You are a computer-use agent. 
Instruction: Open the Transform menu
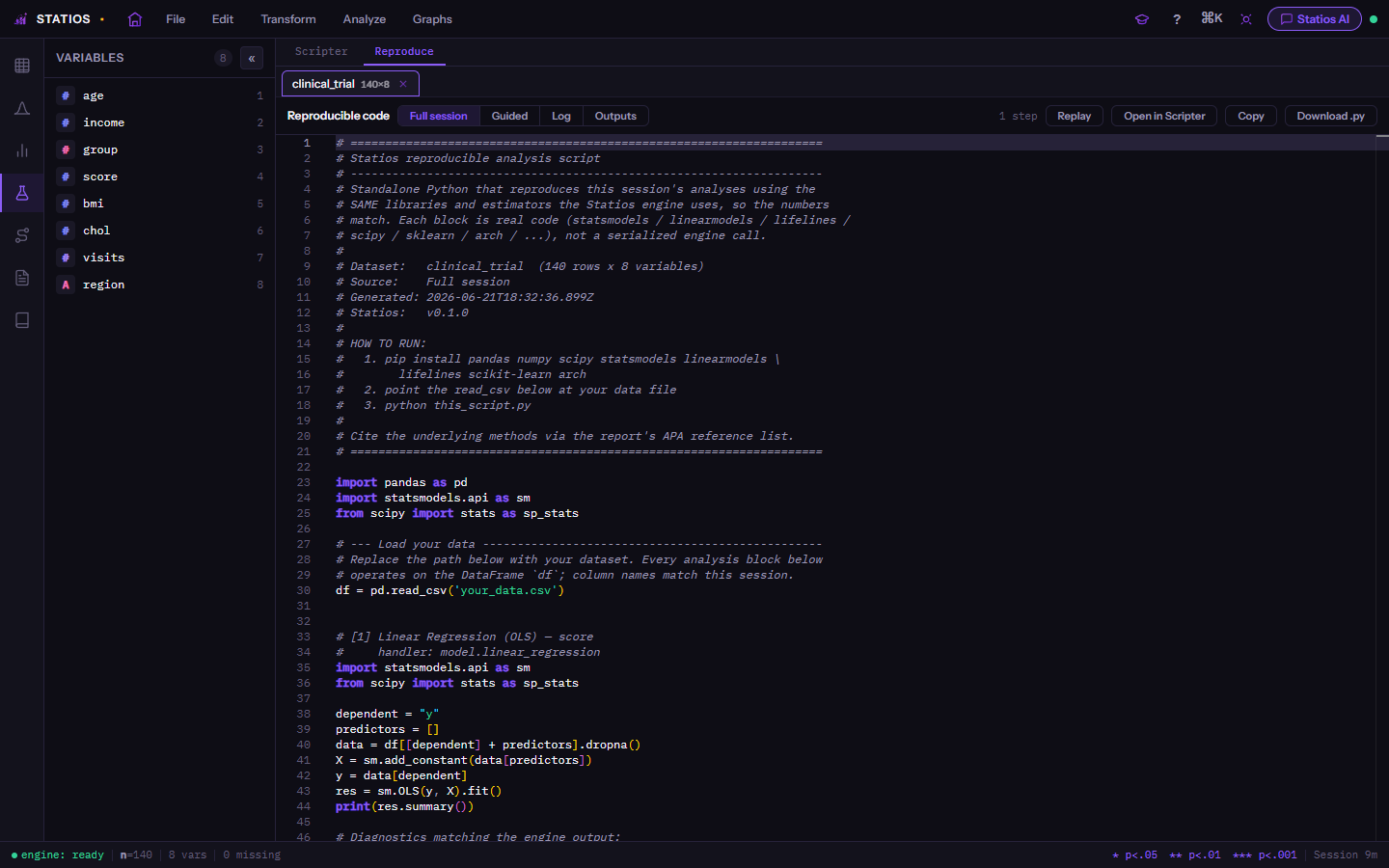(x=288, y=19)
